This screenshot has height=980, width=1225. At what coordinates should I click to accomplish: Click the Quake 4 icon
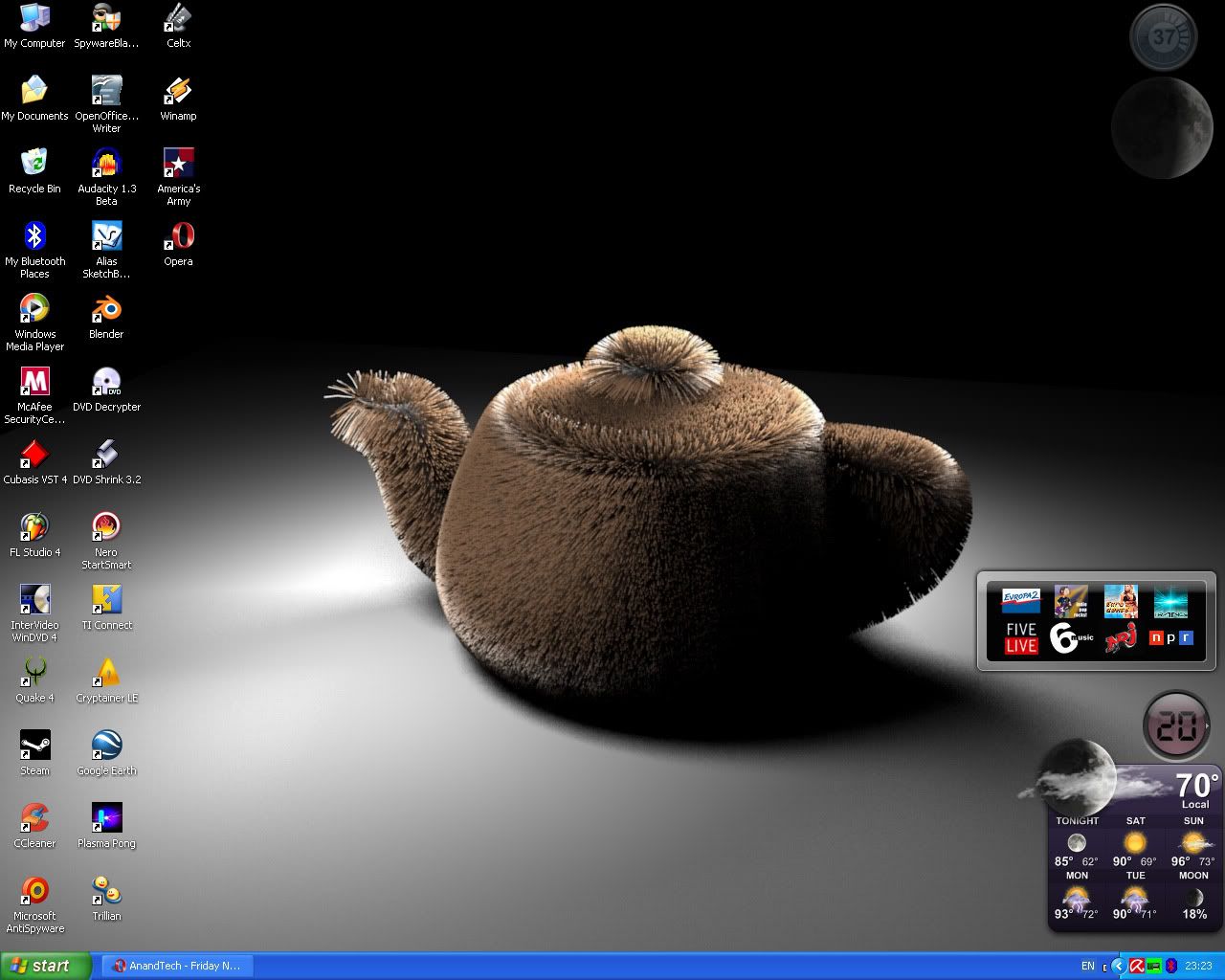tap(34, 673)
